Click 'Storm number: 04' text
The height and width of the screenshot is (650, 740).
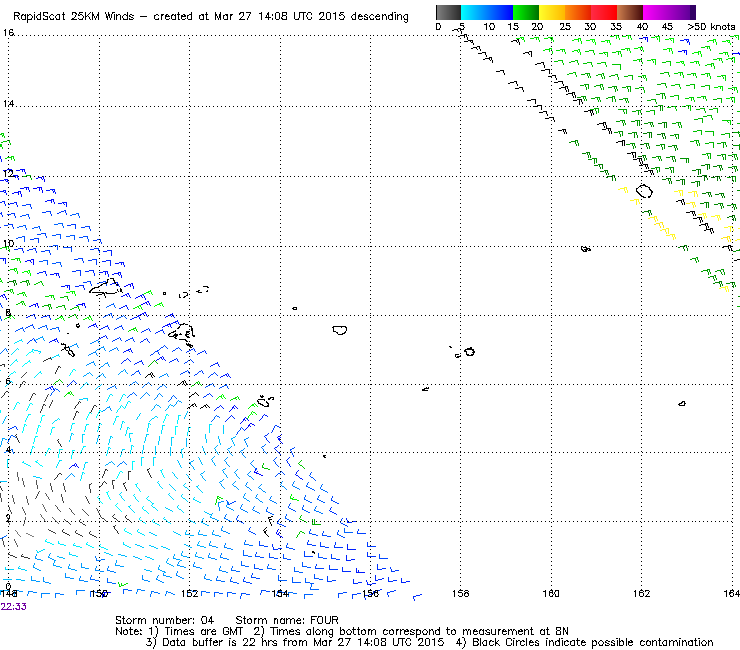click(x=165, y=620)
